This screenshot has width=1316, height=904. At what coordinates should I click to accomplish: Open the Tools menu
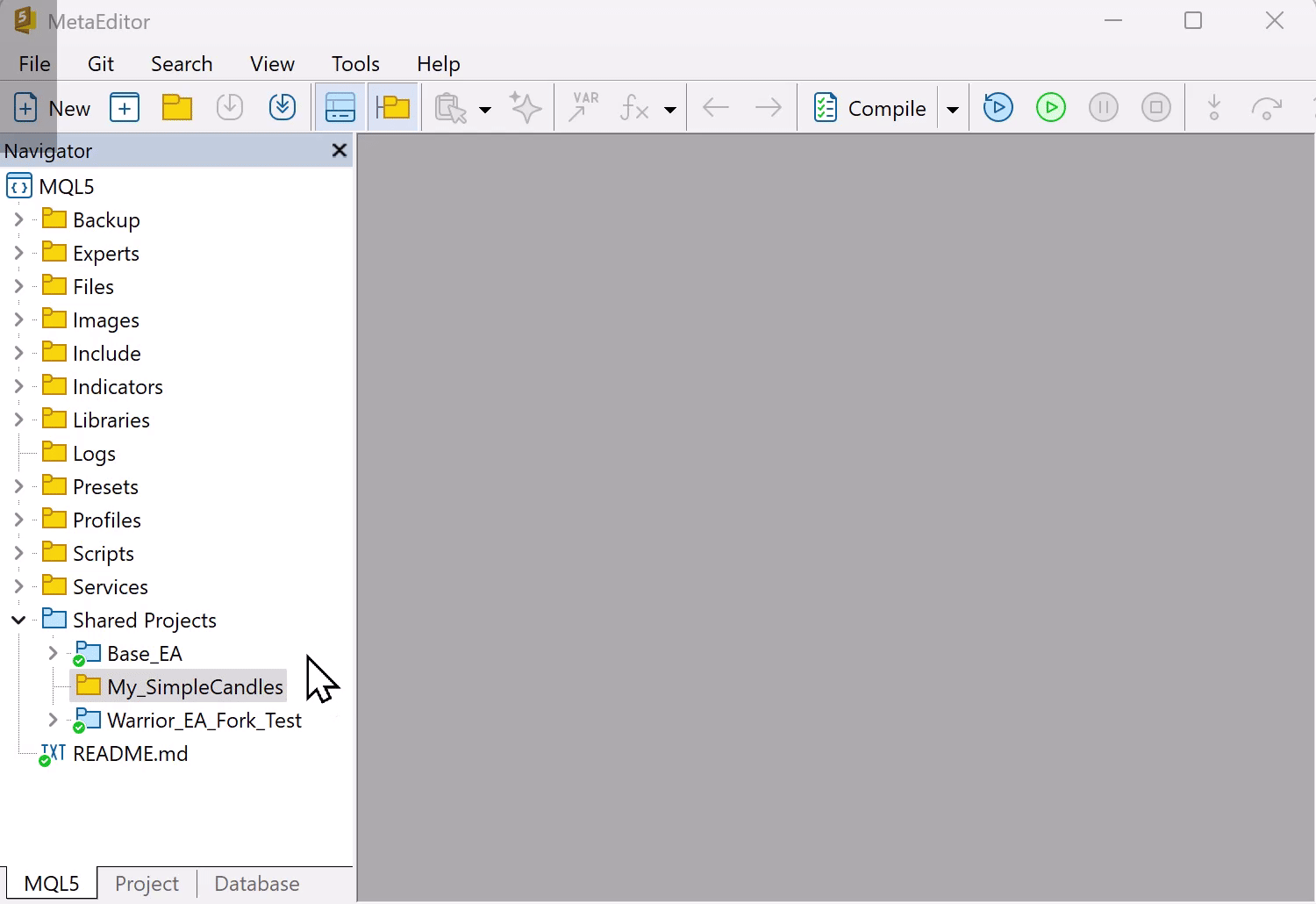pyautogui.click(x=355, y=64)
